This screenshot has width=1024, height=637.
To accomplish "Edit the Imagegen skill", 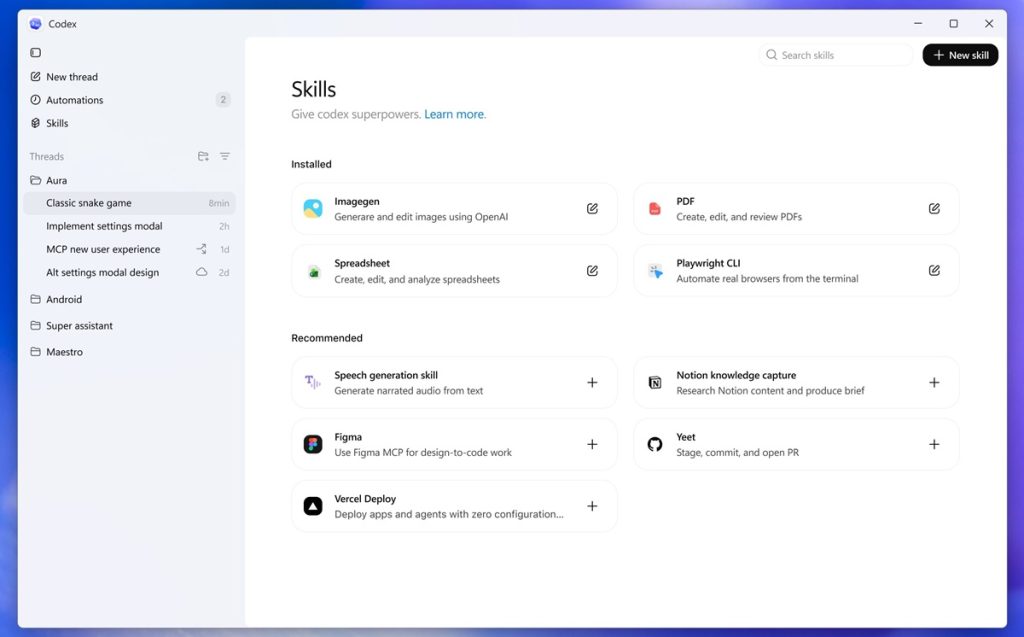I will 592,208.
